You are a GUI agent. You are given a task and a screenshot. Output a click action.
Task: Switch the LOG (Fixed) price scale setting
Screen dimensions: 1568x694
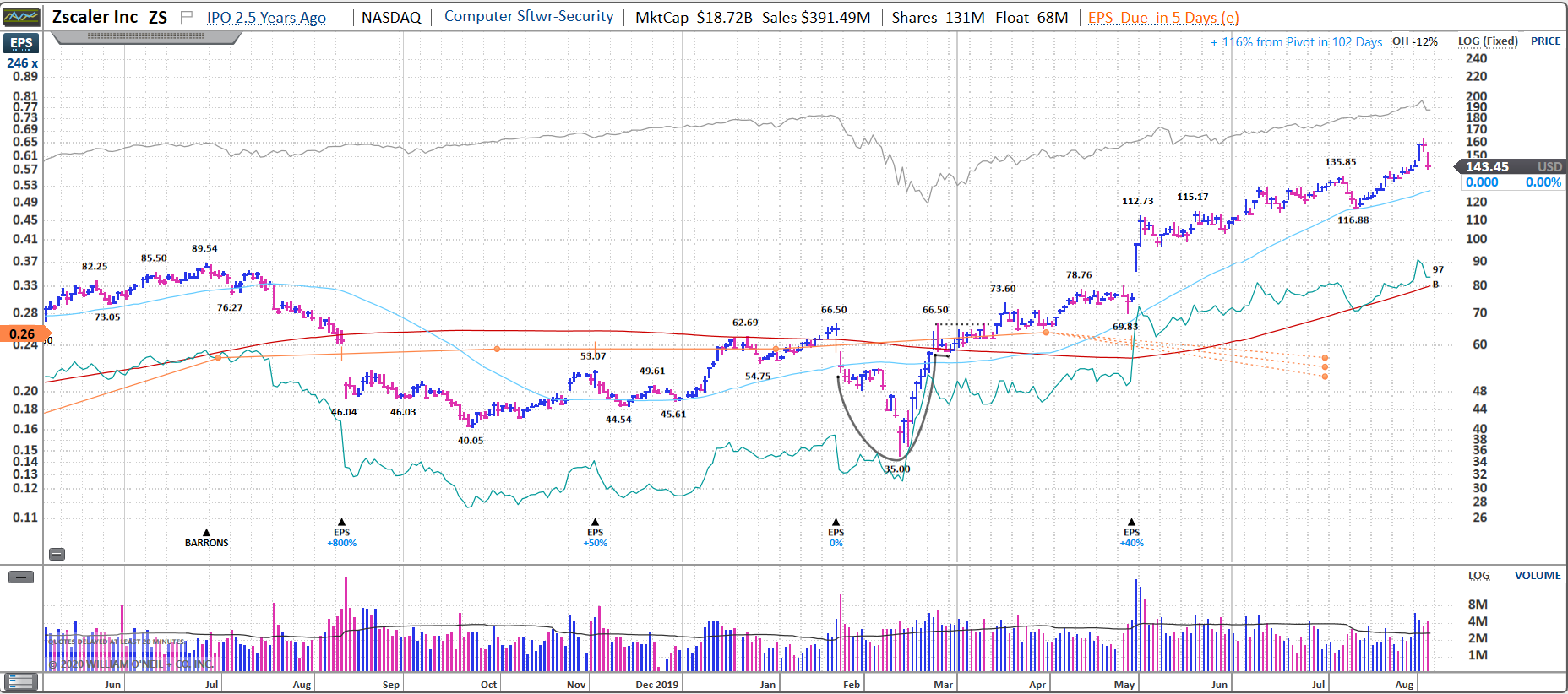tap(1488, 41)
